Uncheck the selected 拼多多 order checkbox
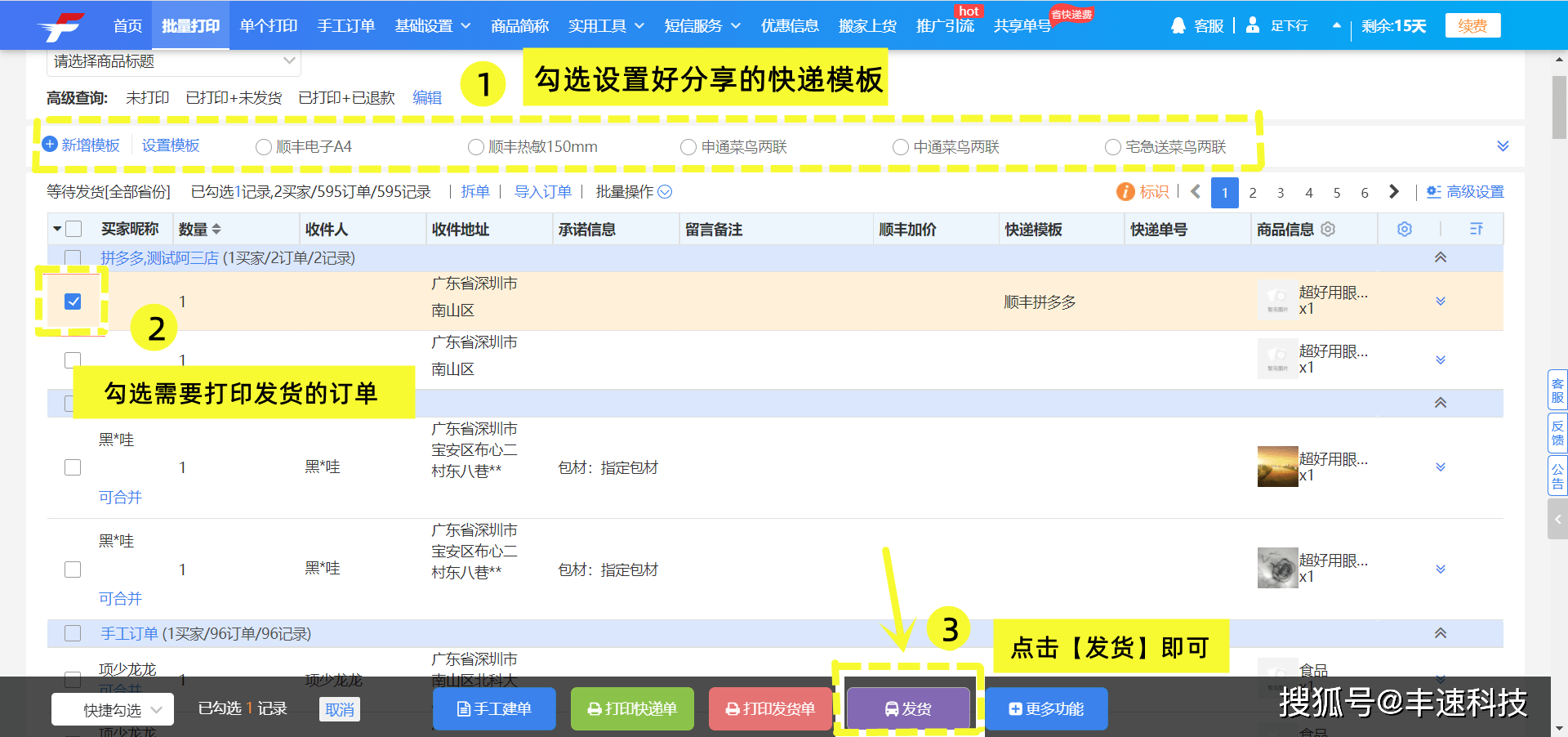Image resolution: width=1568 pixels, height=737 pixels. coord(73,301)
